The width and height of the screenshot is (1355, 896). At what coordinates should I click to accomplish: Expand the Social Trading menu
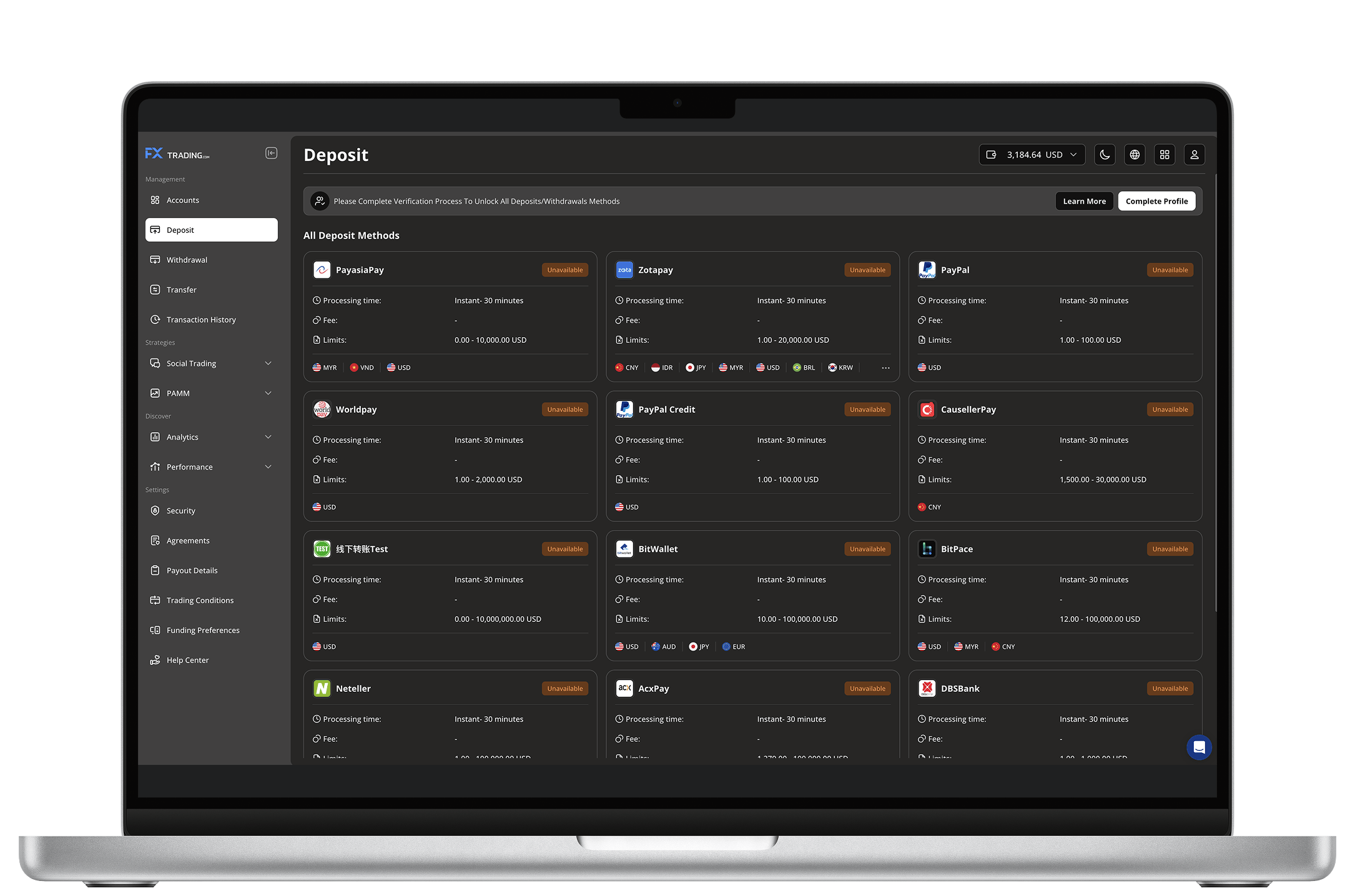268,363
